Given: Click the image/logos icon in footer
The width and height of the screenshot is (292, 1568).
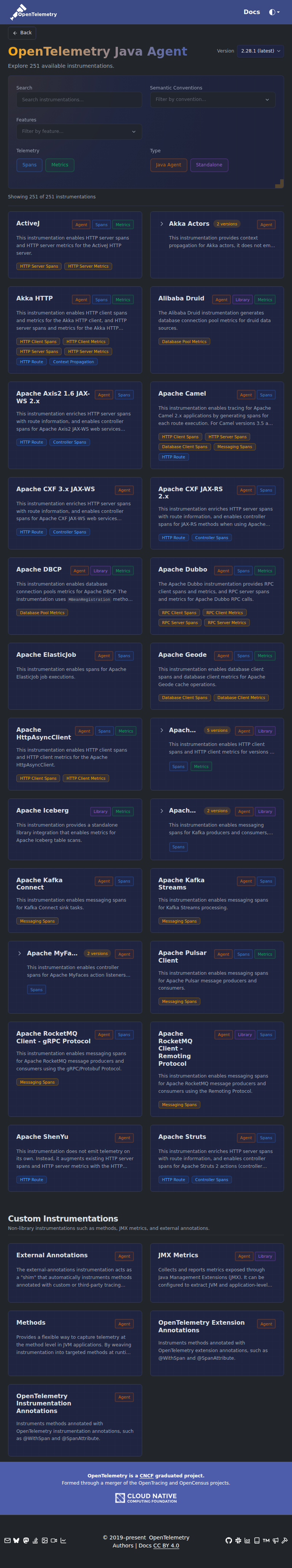Looking at the screenshot, I should (x=44, y=1541).
